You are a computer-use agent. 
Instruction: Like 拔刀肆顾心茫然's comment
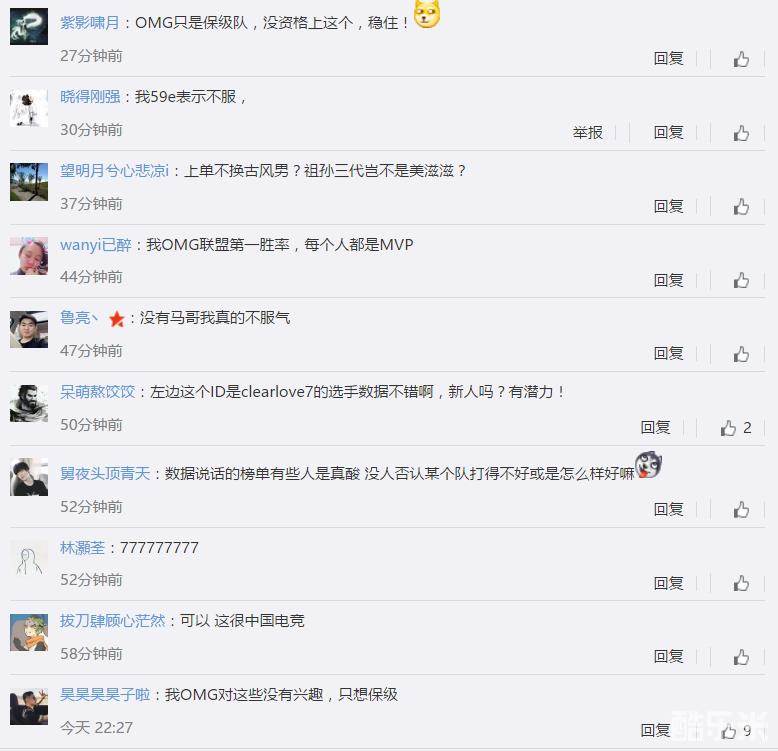coord(741,657)
